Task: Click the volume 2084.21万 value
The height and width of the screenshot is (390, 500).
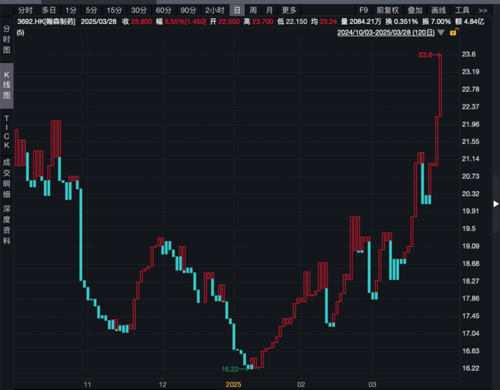Action: pos(365,22)
